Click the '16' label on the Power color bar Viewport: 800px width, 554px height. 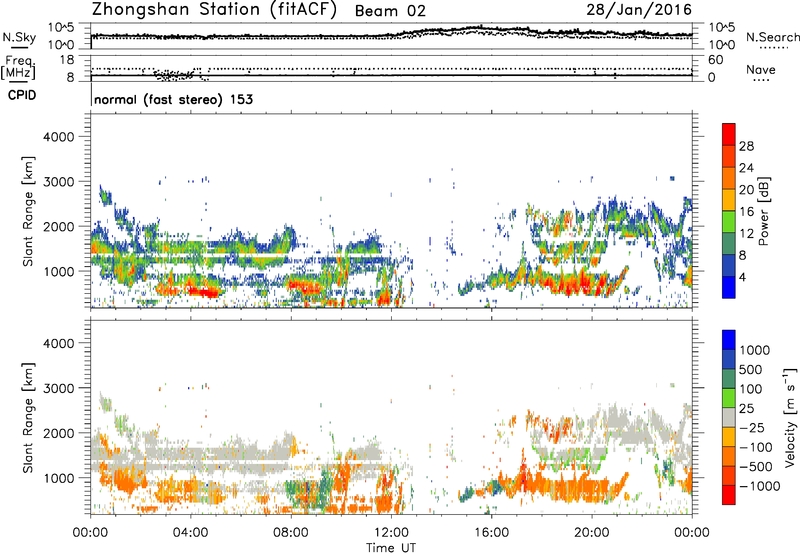(746, 212)
